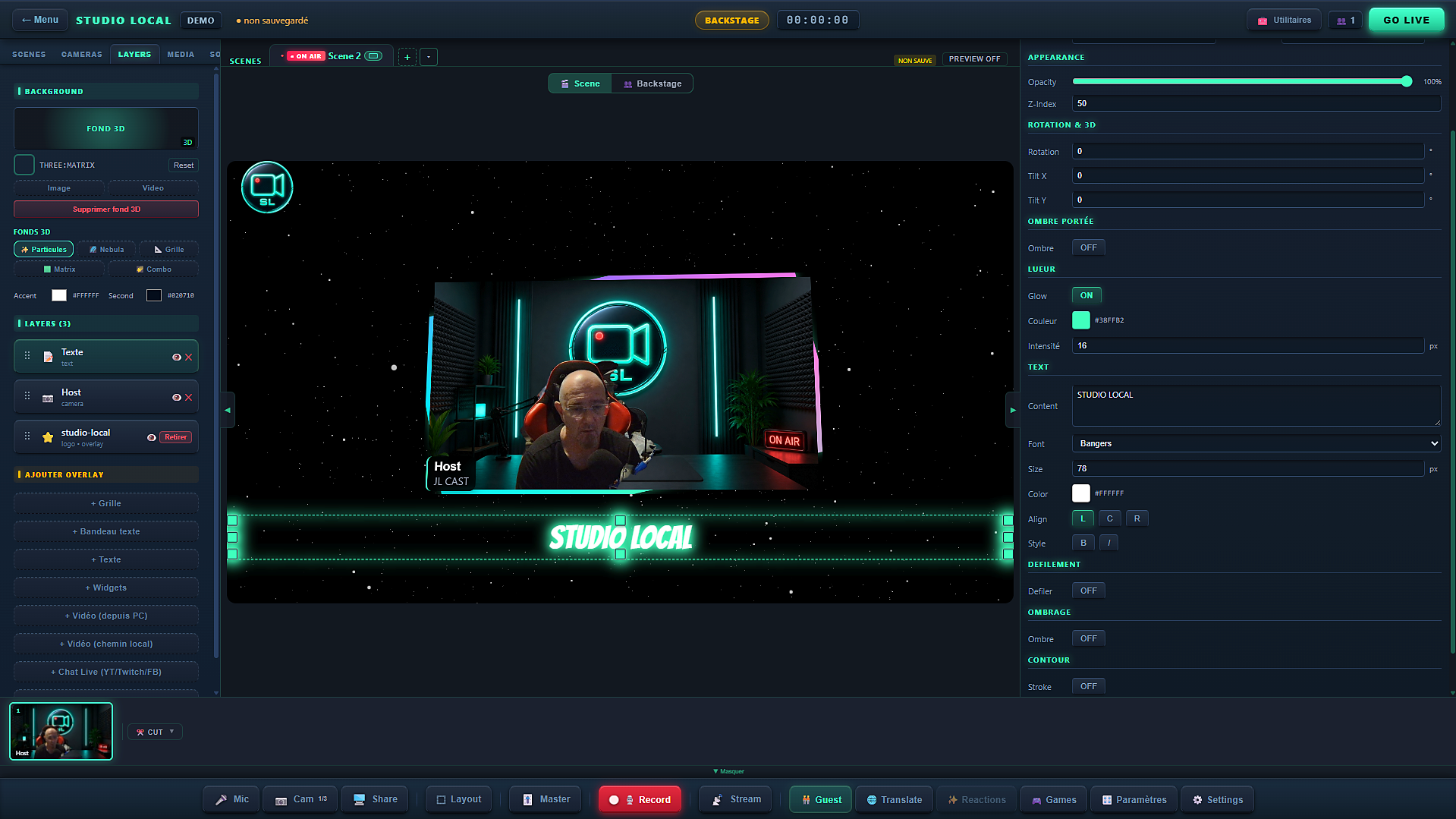This screenshot has height=819, width=1456.
Task: Open the Backstage view tab
Action: pyautogui.click(x=653, y=83)
